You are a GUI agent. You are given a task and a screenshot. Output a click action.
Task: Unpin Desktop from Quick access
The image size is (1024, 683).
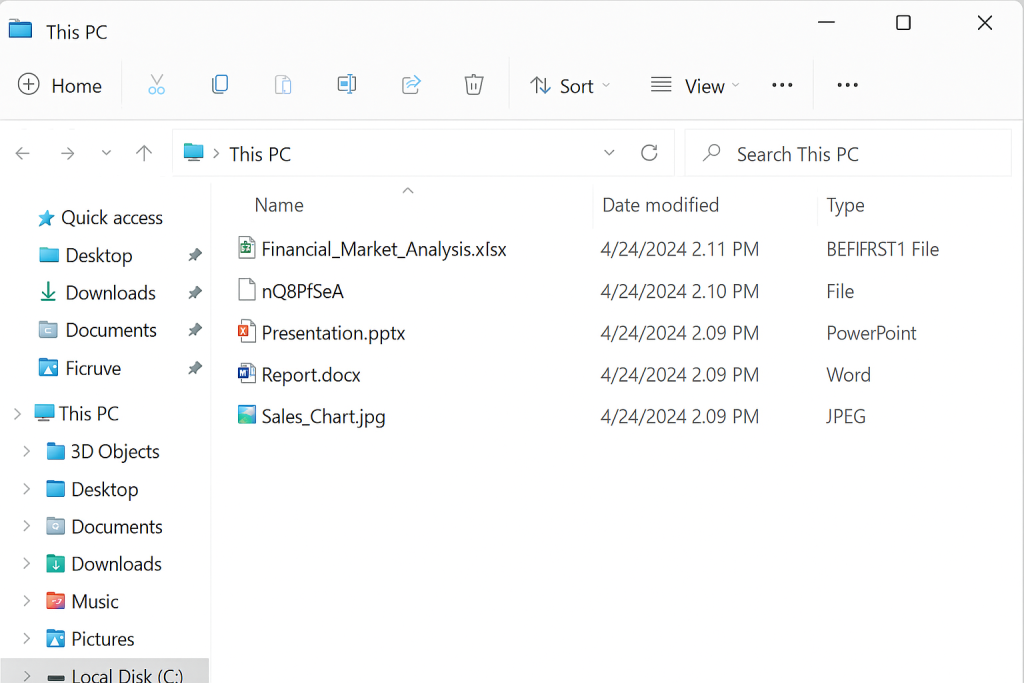click(x=195, y=256)
